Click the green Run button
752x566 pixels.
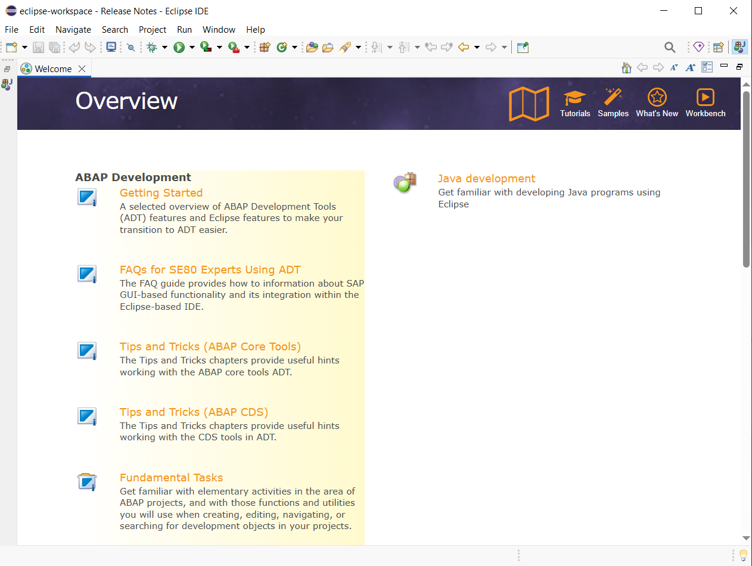[x=179, y=47]
